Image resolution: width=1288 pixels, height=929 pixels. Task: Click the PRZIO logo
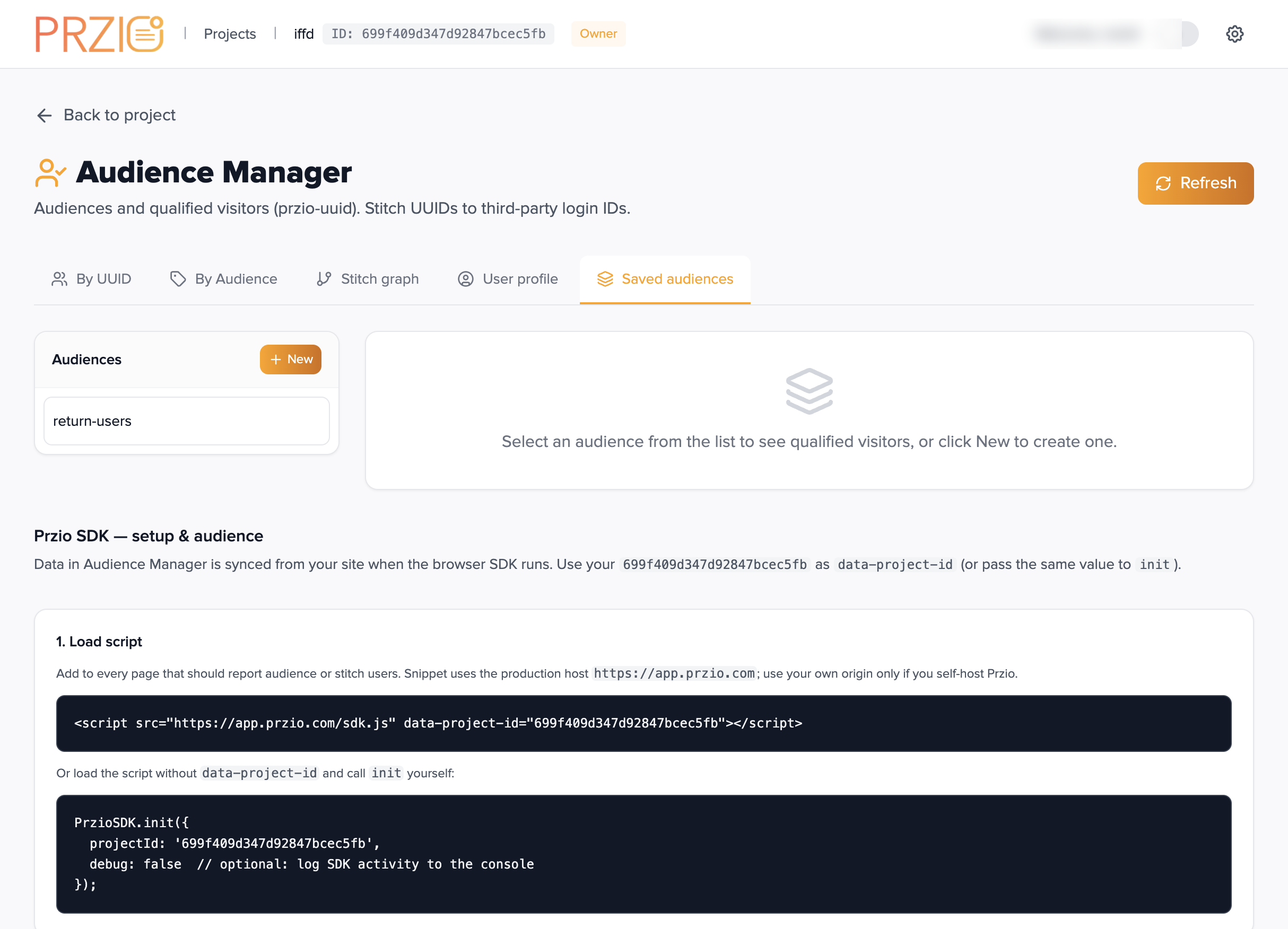click(99, 34)
